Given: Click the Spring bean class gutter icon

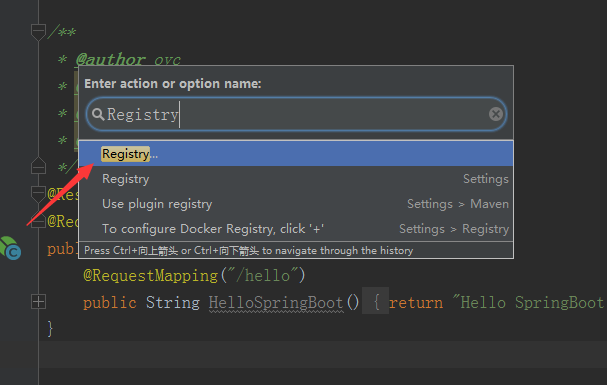Looking at the screenshot, I should coord(10,248).
